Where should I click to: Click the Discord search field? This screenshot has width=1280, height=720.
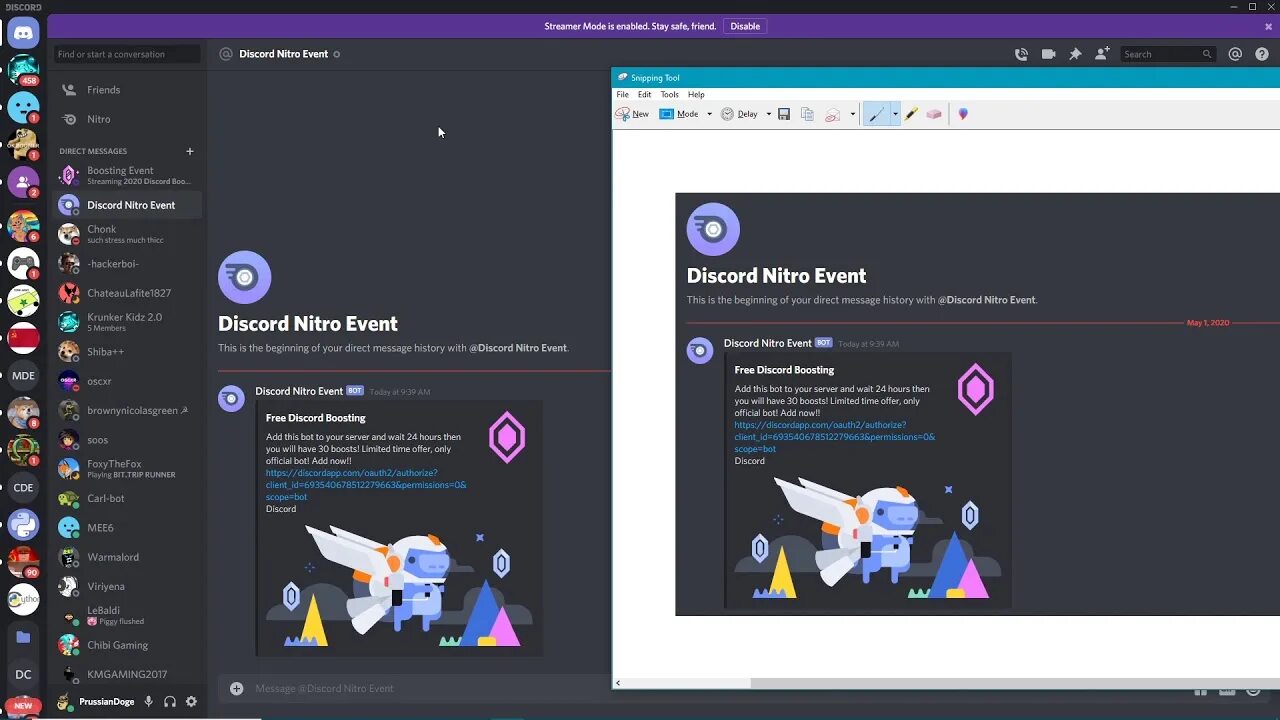coord(1167,54)
